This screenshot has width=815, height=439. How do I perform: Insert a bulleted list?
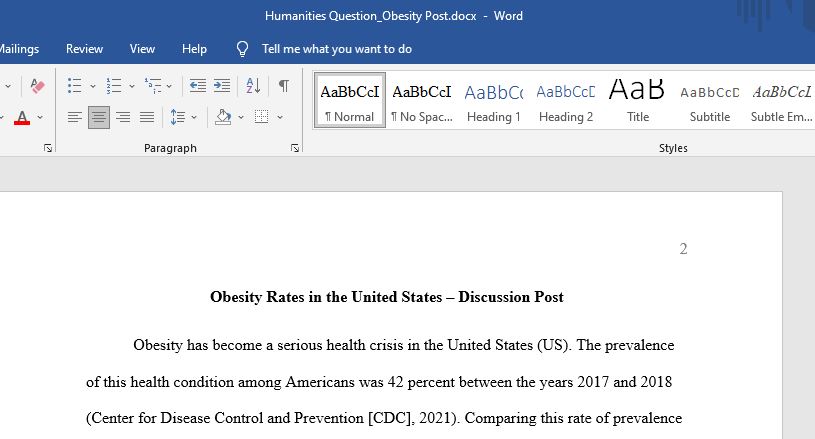click(74, 86)
